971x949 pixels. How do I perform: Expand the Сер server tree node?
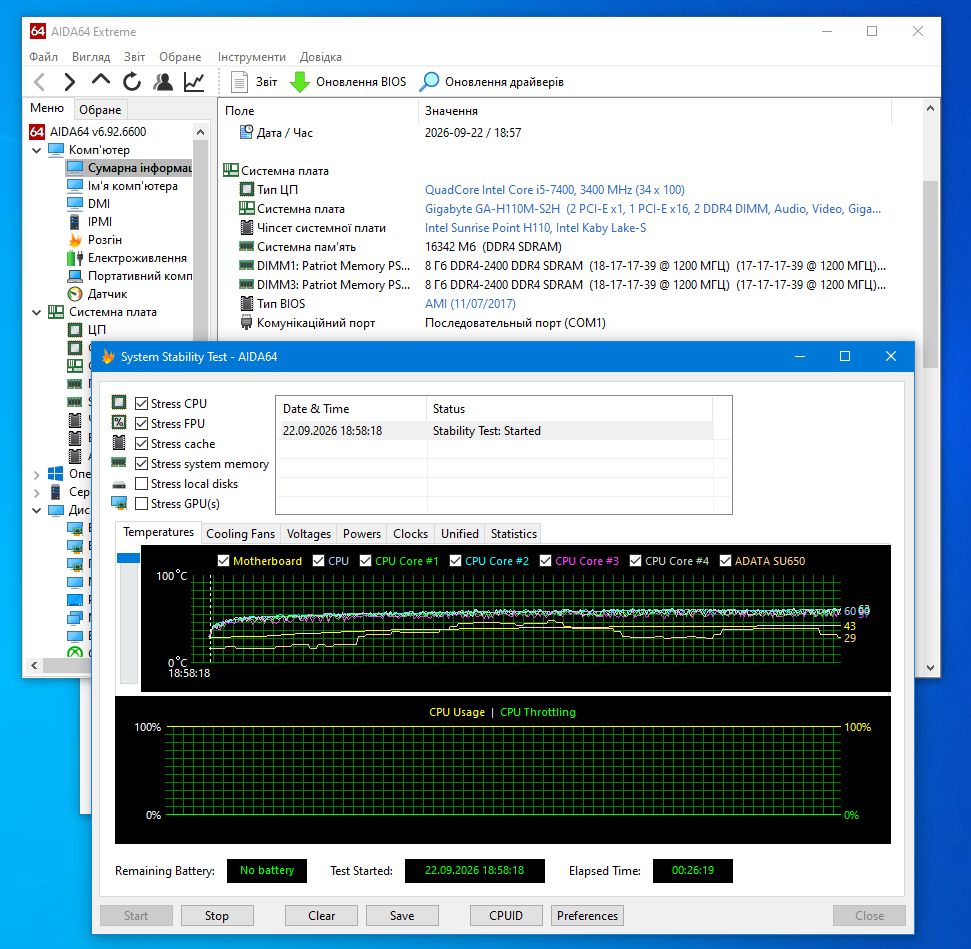(x=37, y=492)
